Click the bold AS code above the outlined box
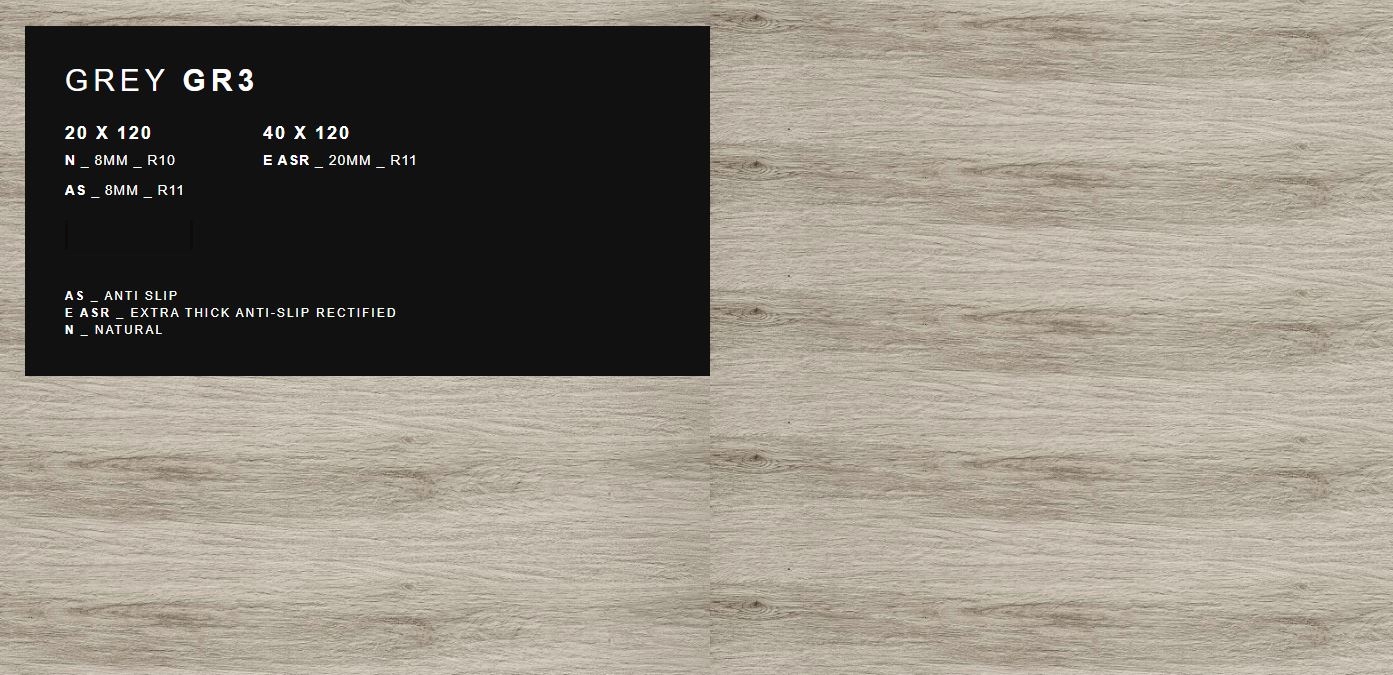Image resolution: width=1393 pixels, height=675 pixels. pyautogui.click(x=75, y=191)
